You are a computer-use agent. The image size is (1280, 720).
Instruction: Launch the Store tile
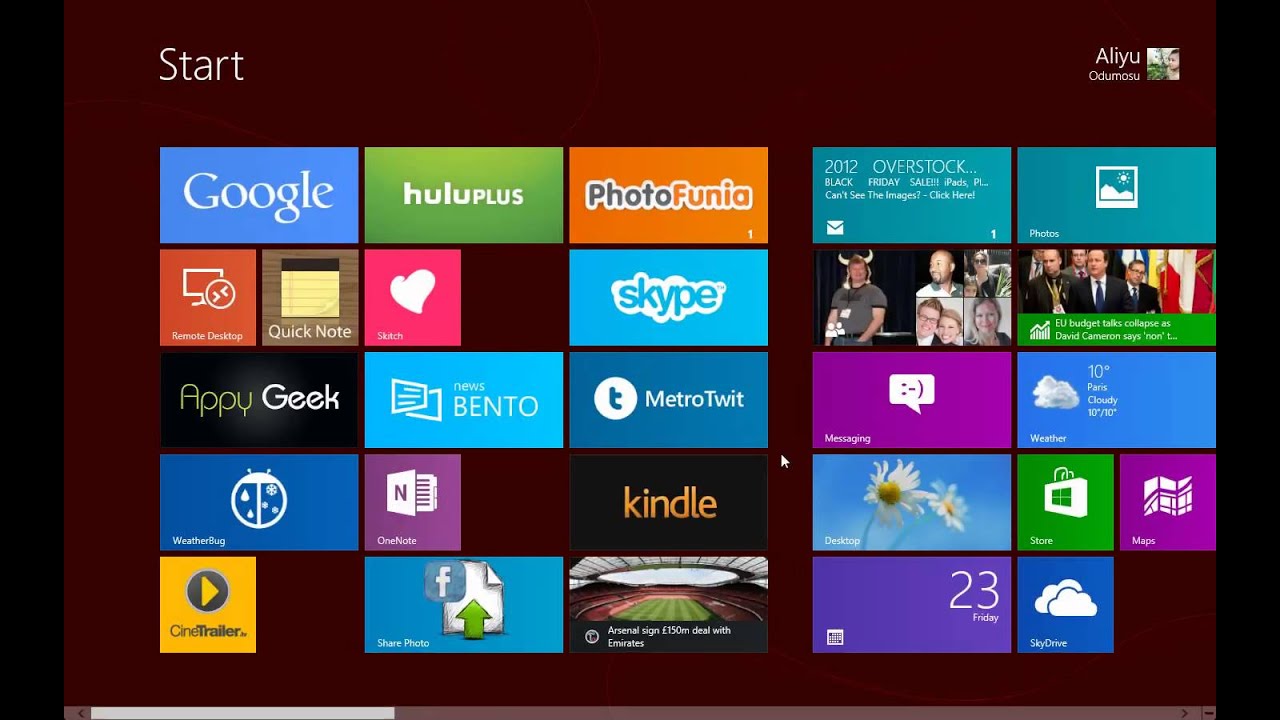coord(1066,502)
